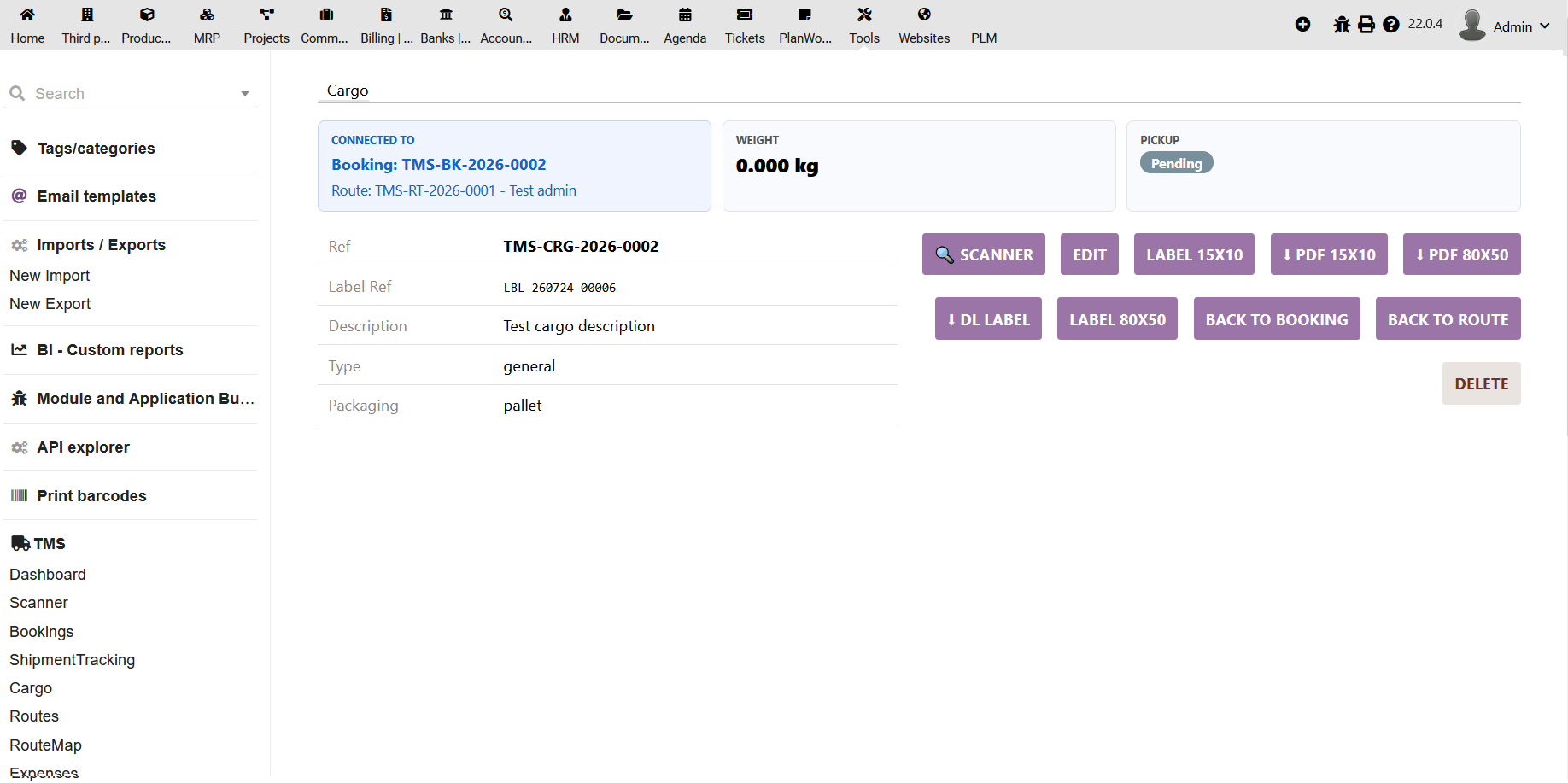The height and width of the screenshot is (783, 1568).
Task: Open API explorer in the sidebar
Action: tap(83, 447)
